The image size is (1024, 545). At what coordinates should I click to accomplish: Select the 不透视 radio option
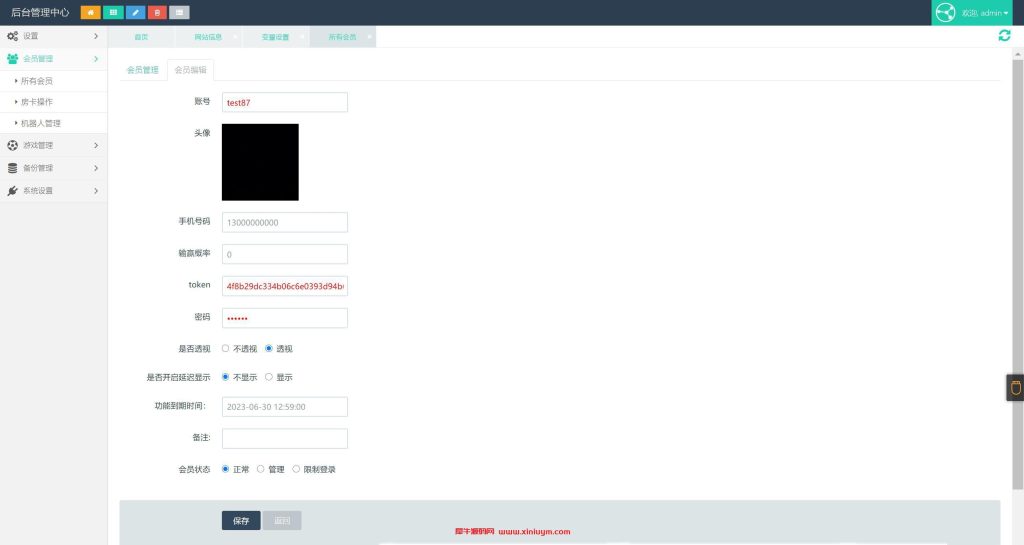coord(226,349)
